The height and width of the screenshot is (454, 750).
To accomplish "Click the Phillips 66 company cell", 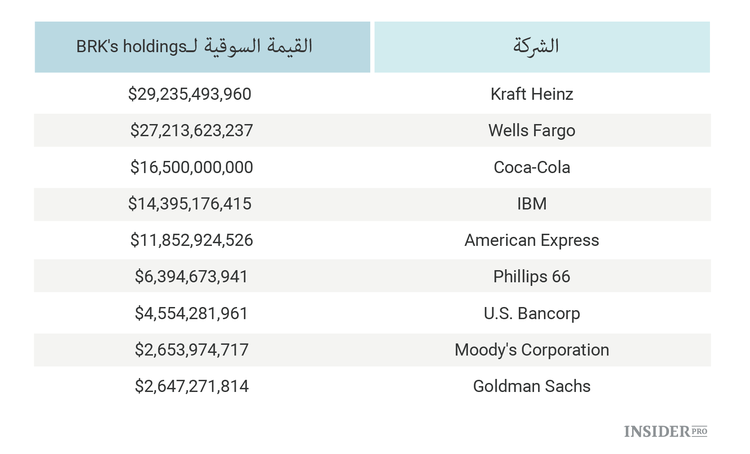I will pos(532,277).
